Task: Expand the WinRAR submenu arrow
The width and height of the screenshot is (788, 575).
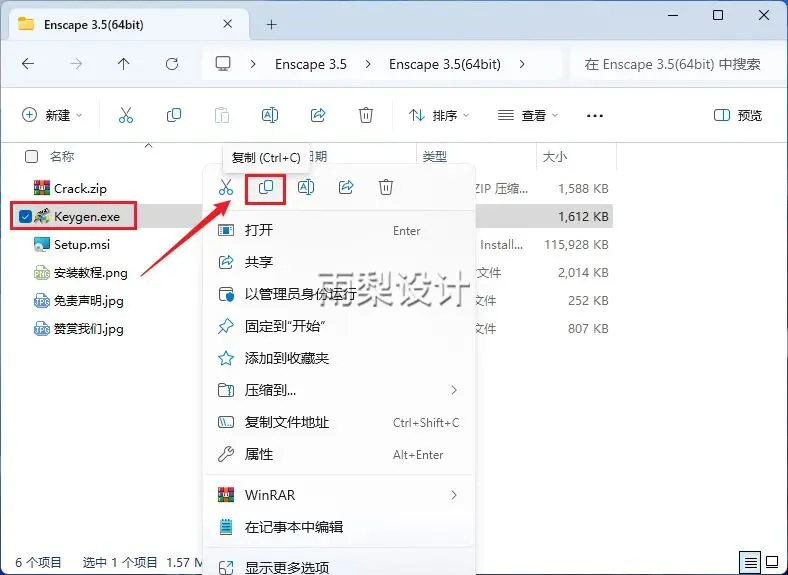Action: tap(454, 495)
